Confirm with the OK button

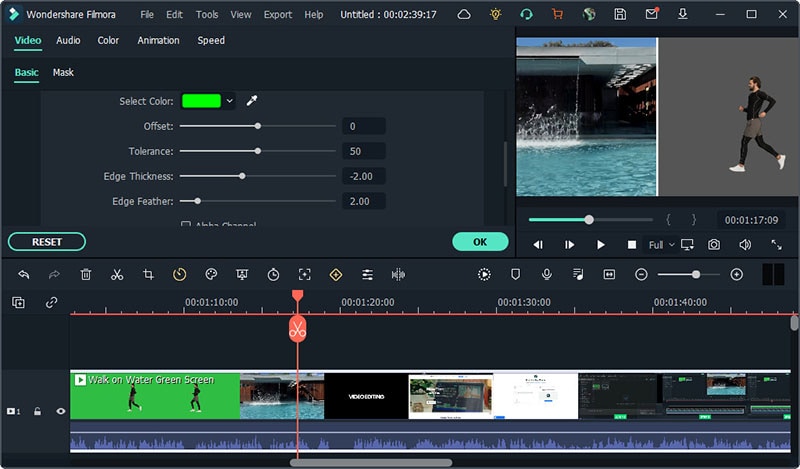click(x=480, y=241)
